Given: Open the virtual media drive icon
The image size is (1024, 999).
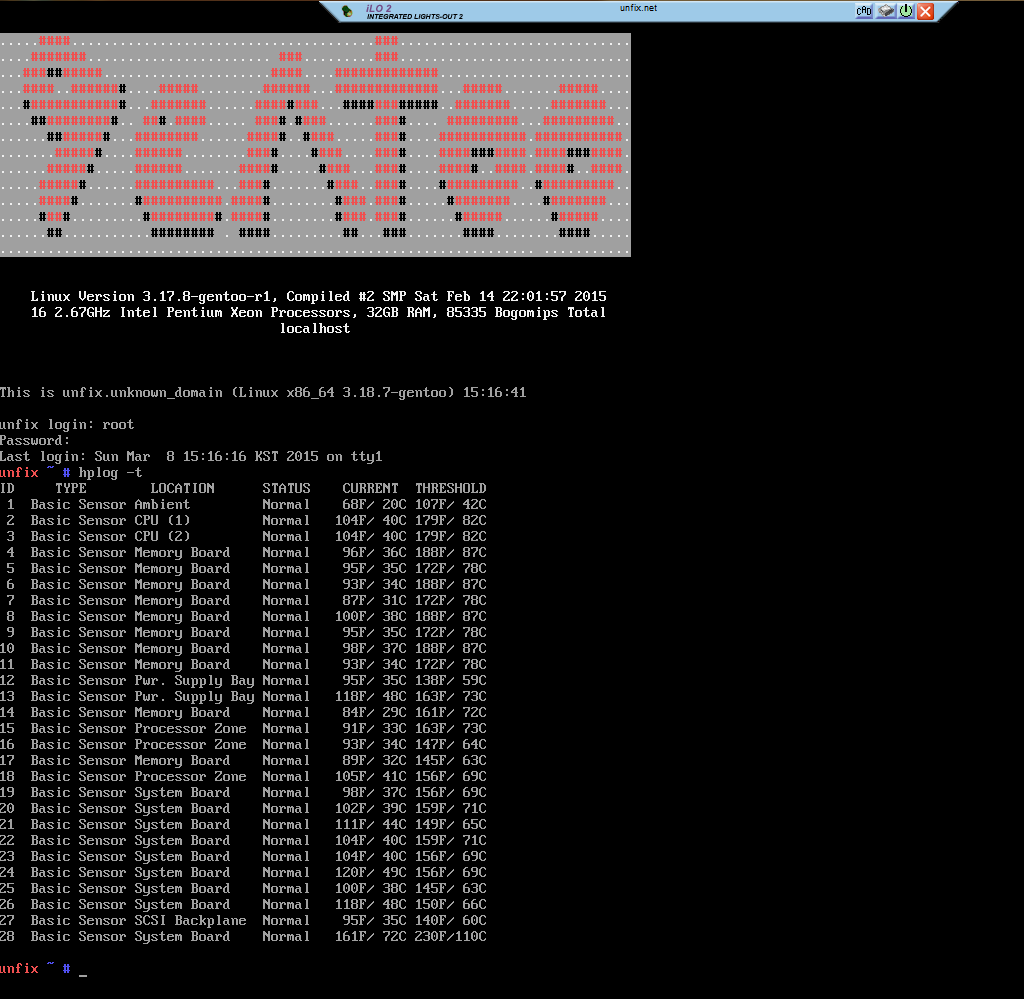Looking at the screenshot, I should [x=885, y=11].
